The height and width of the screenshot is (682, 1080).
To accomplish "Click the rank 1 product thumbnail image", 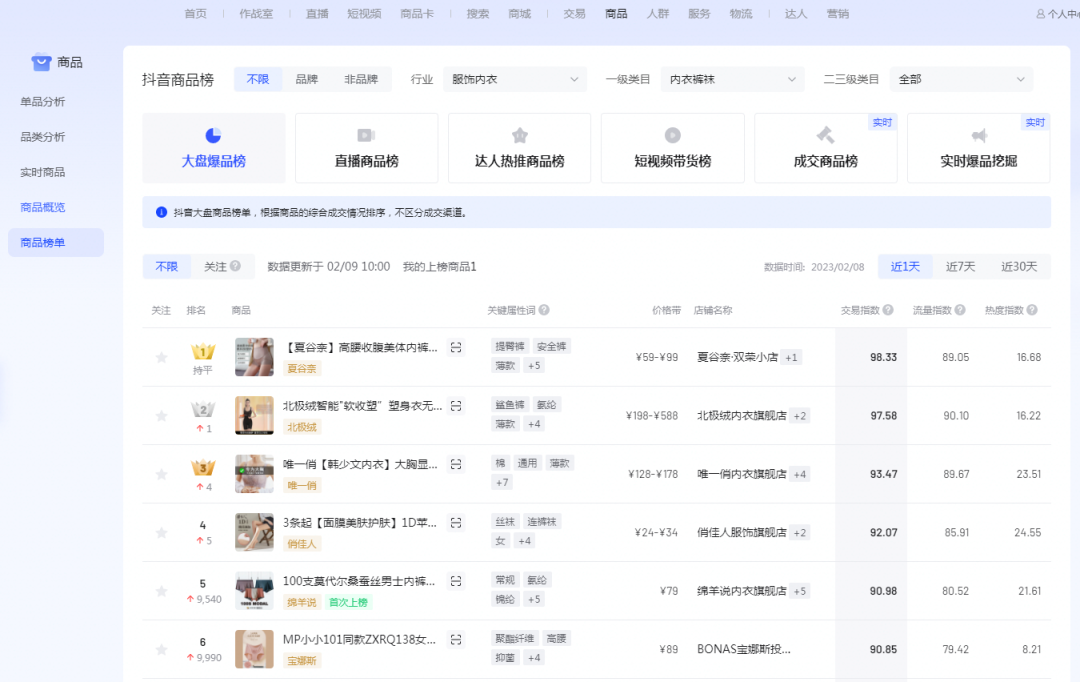I will tap(254, 356).
